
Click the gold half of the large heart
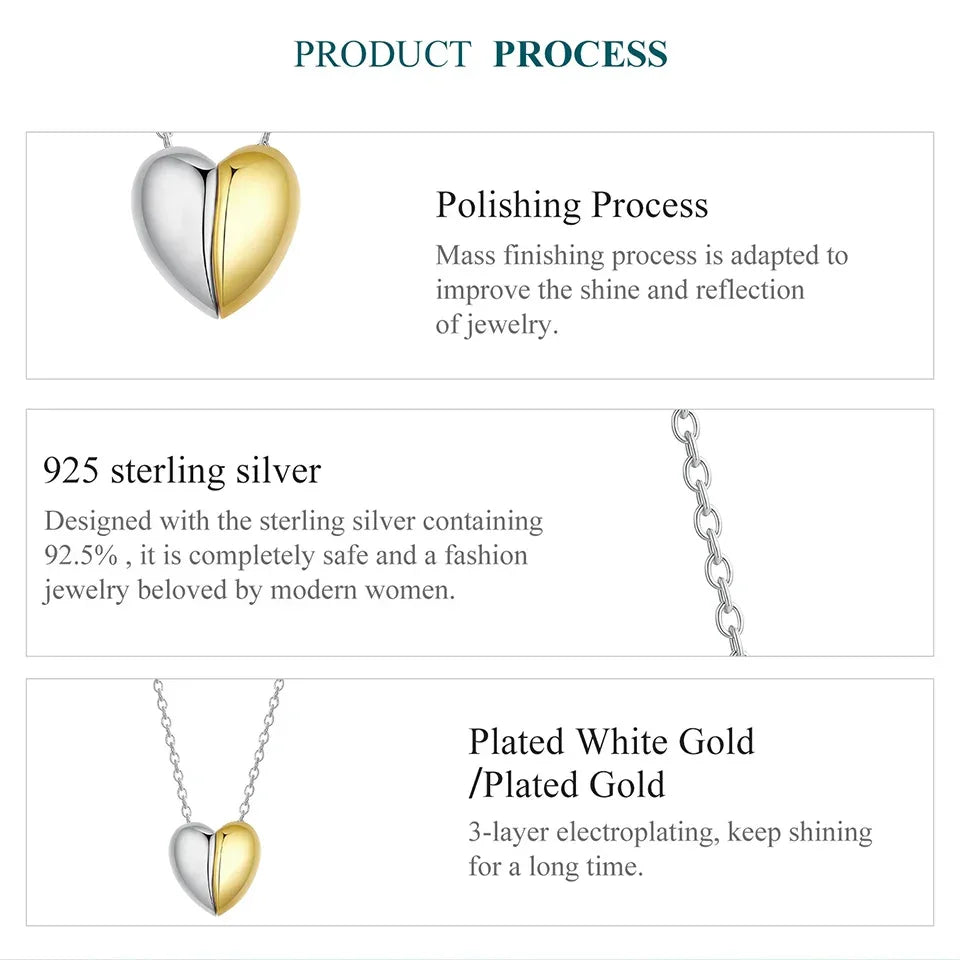point(259,220)
